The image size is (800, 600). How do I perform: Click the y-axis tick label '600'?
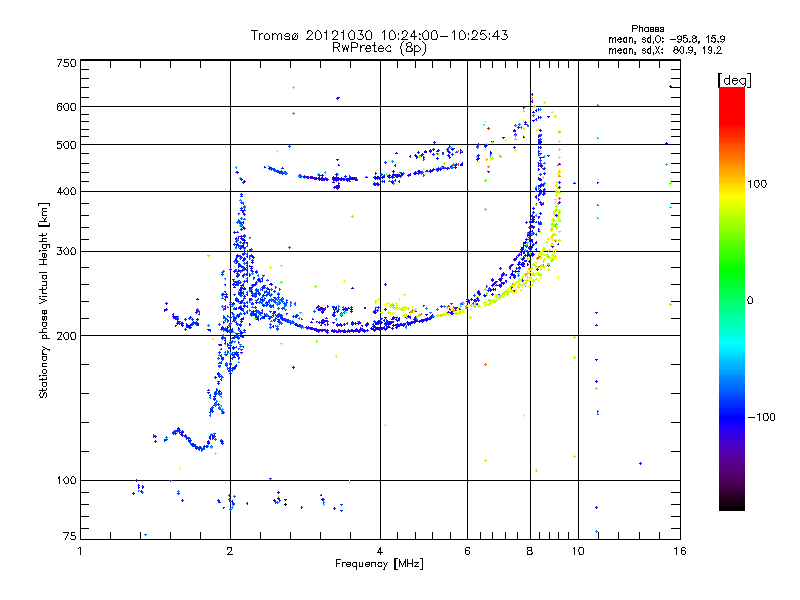(66, 107)
